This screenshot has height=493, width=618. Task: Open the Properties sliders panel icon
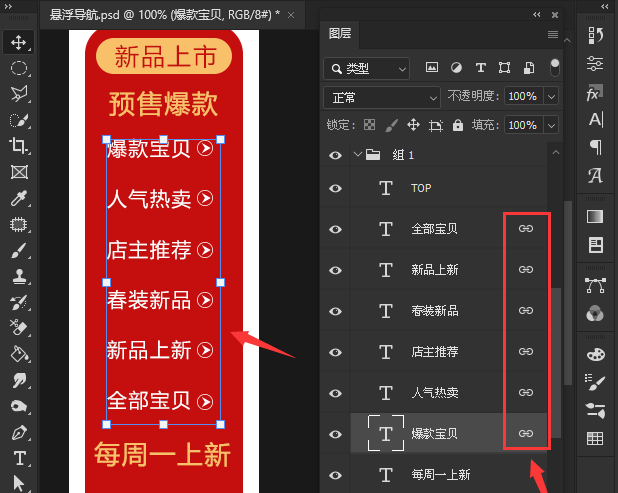point(595,63)
